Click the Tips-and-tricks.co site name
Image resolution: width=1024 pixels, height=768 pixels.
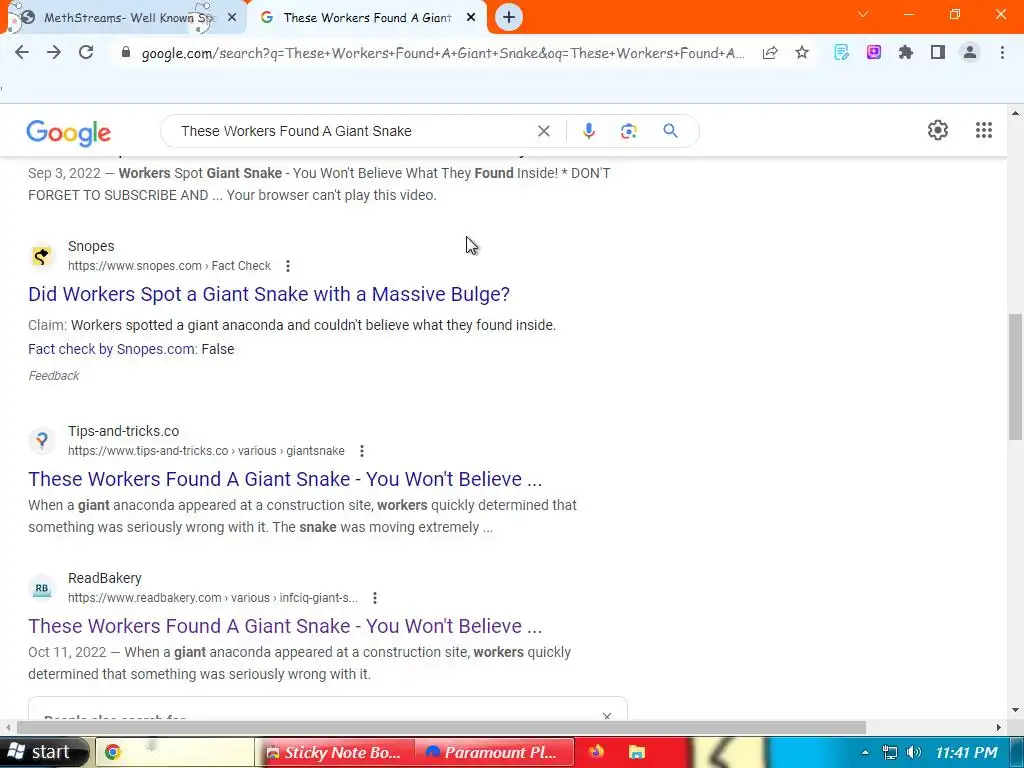click(x=123, y=431)
